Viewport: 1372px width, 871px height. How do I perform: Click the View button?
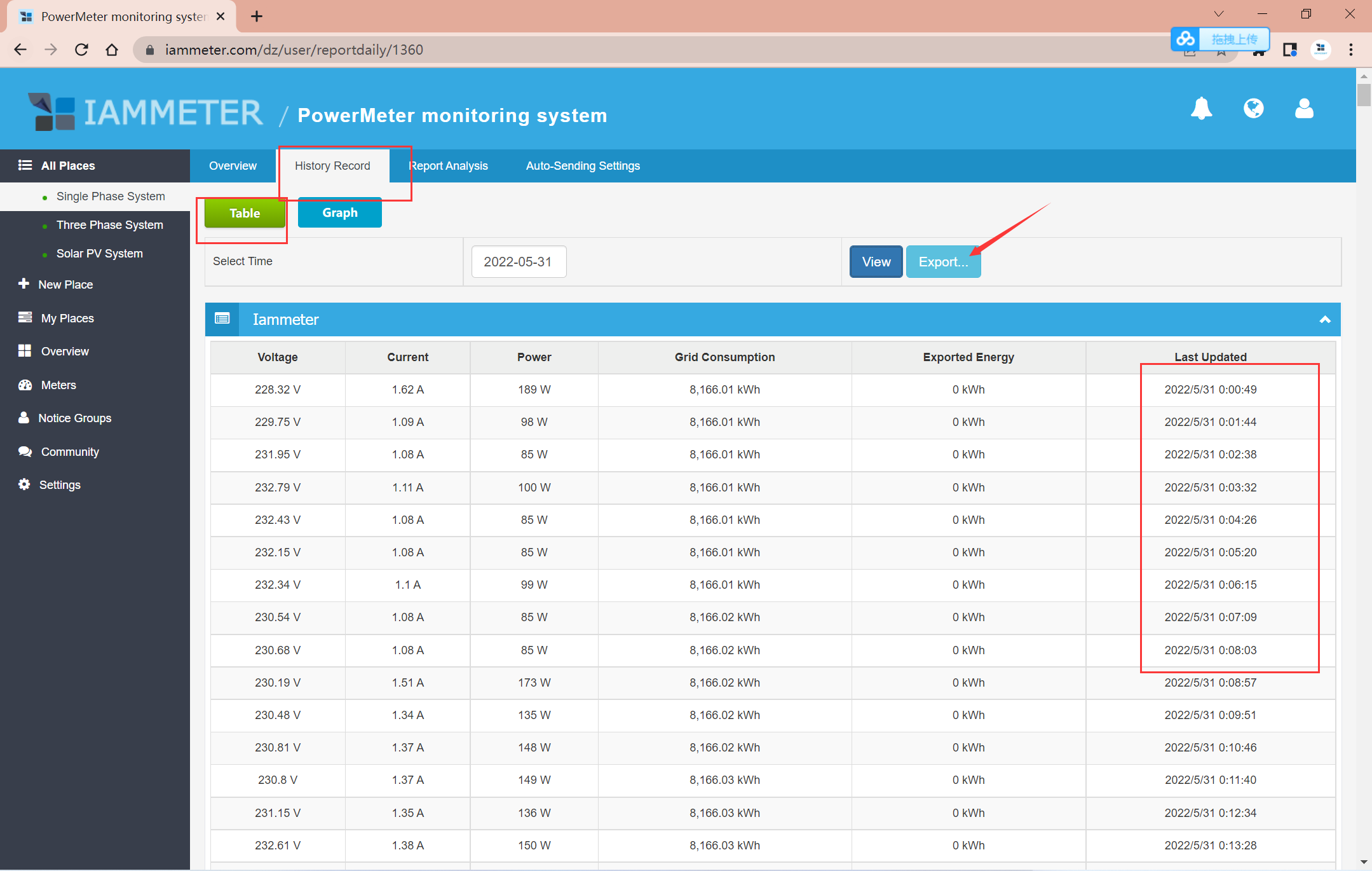tap(876, 261)
